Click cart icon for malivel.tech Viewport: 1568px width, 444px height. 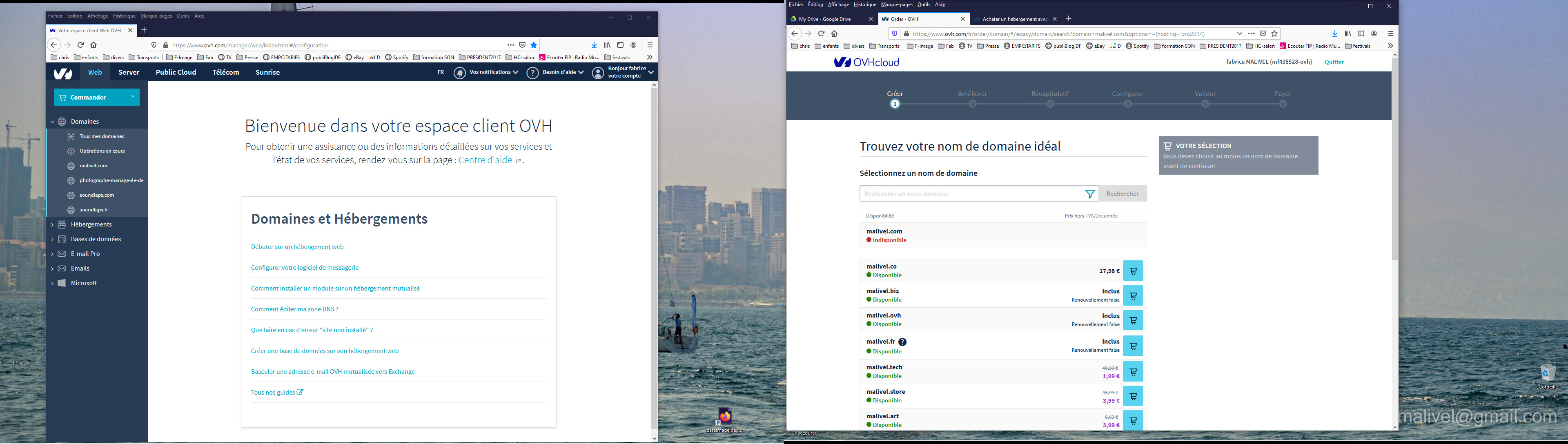tap(1133, 372)
